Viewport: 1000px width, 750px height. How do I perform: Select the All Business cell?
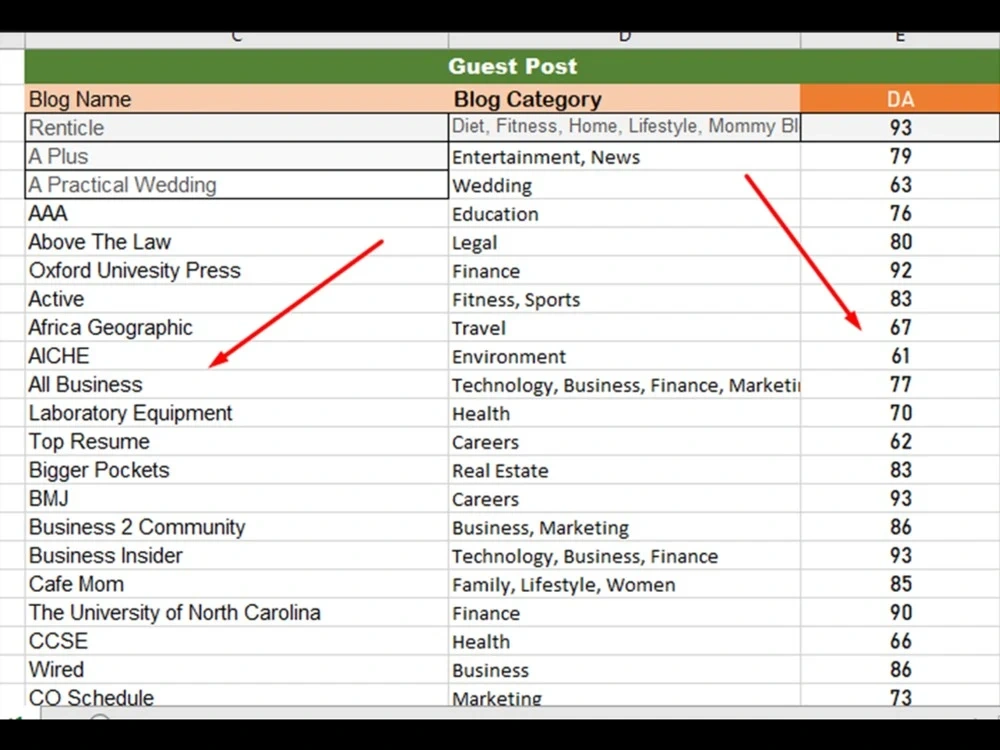(237, 385)
